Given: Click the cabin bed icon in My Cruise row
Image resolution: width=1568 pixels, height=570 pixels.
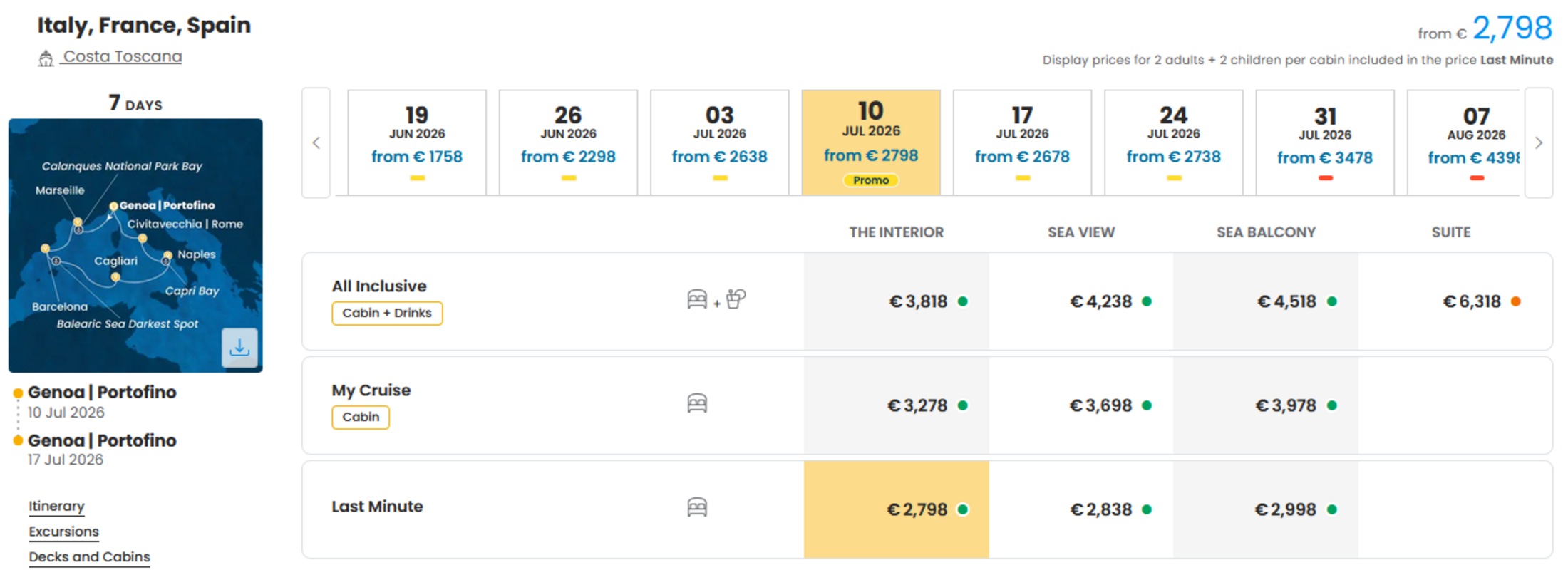Looking at the screenshot, I should click(x=697, y=404).
